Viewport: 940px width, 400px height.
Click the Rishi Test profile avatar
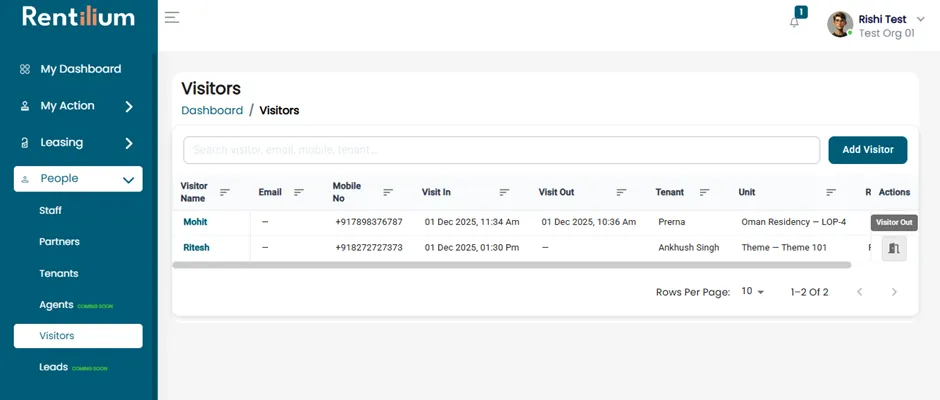tap(840, 24)
